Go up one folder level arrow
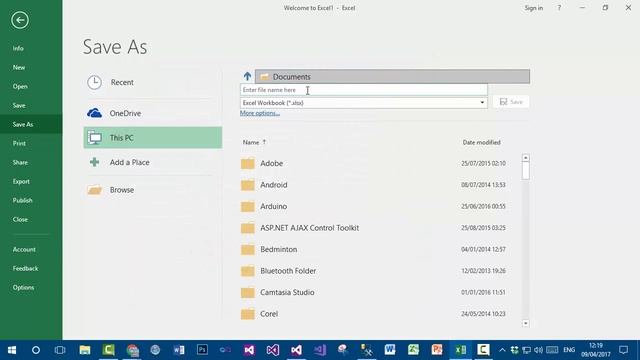The image size is (640, 360). pos(247,76)
